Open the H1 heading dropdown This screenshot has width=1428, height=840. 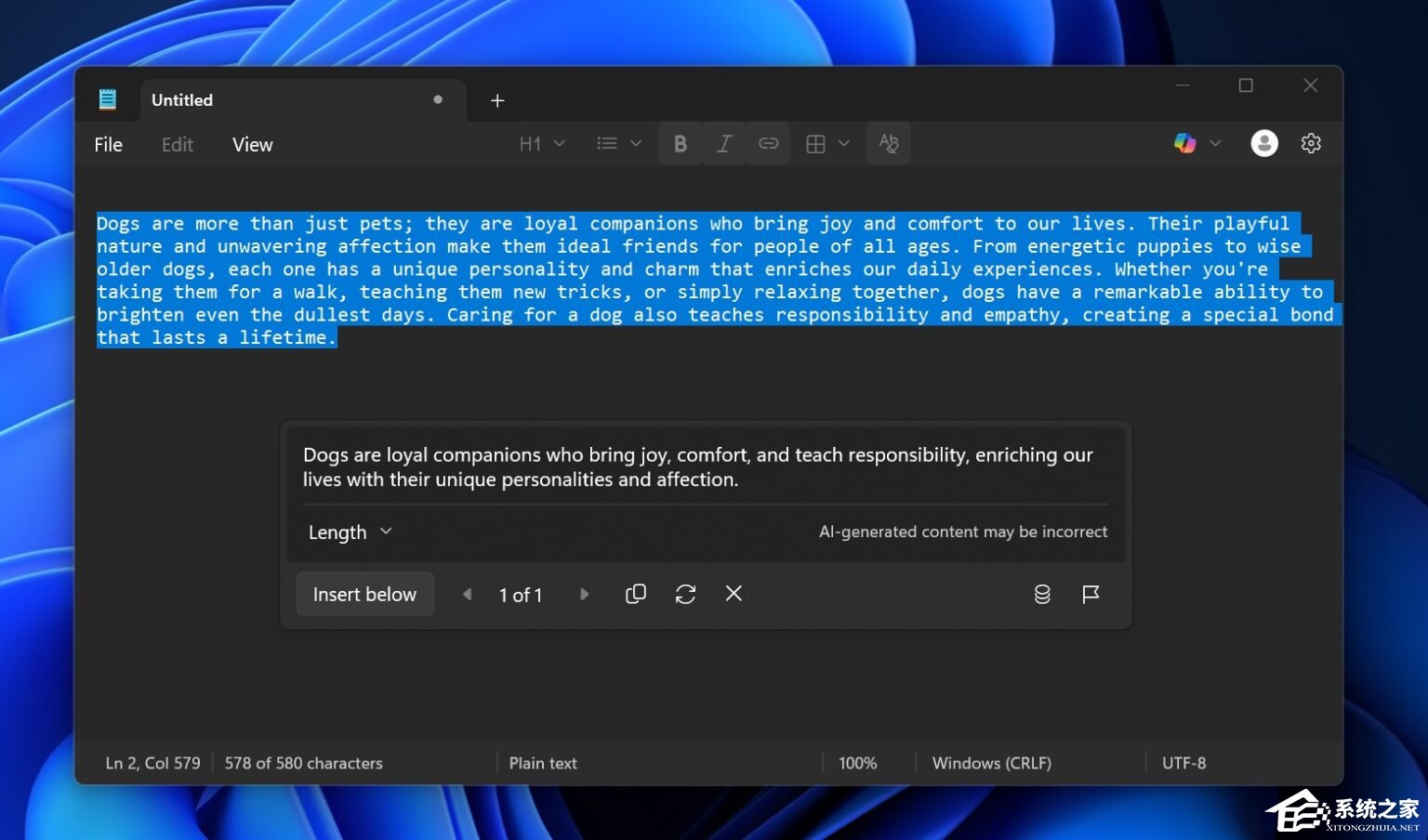pos(542,144)
